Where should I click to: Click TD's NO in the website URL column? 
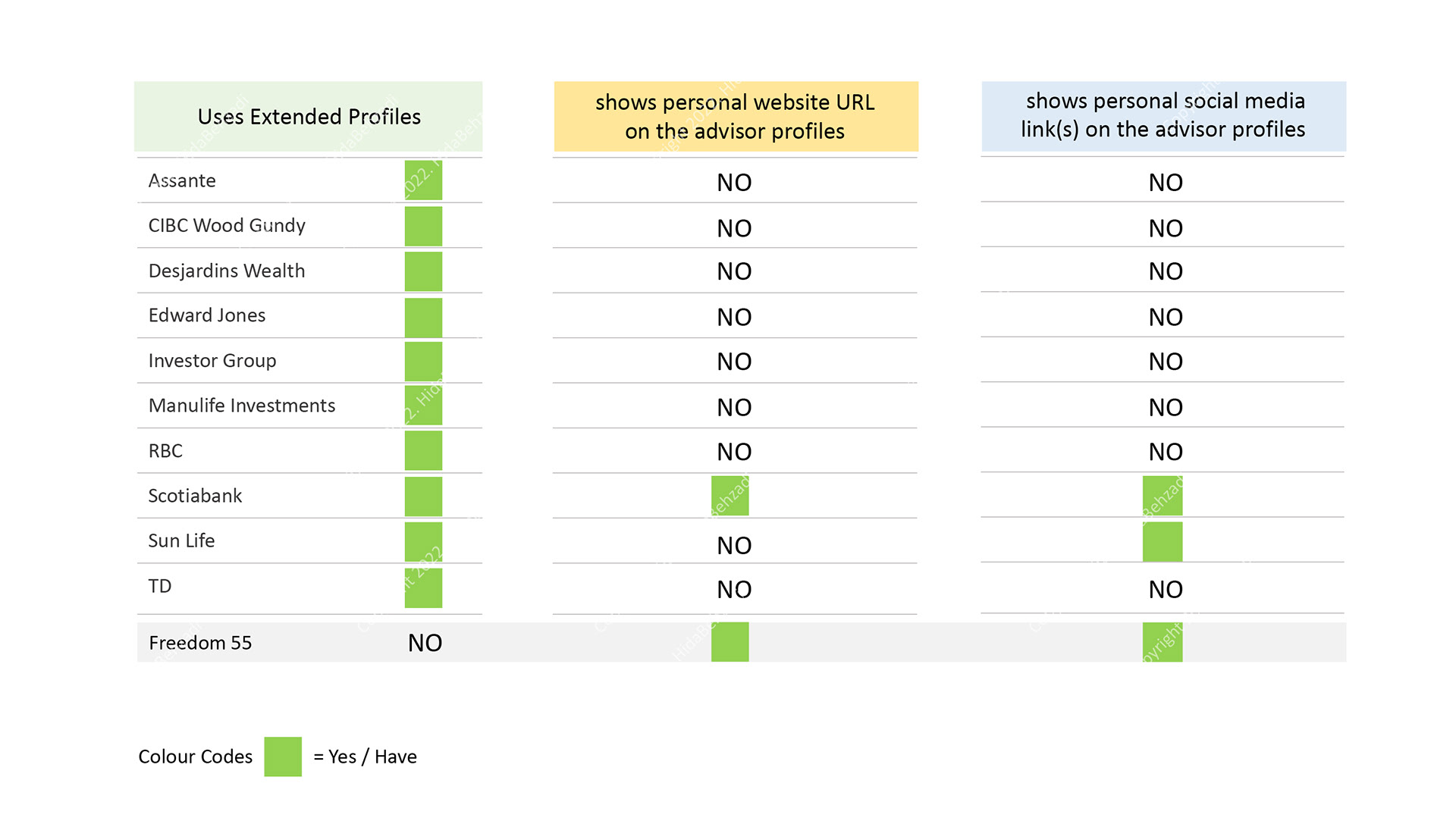(x=734, y=589)
